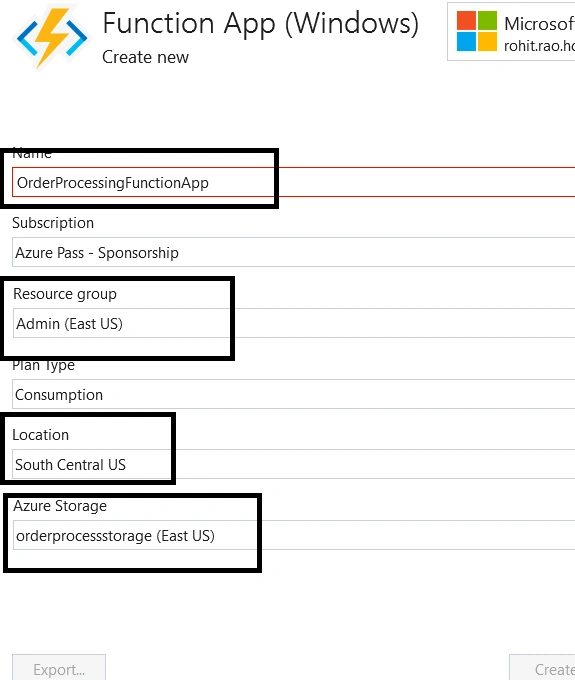Viewport: 575px width, 680px height.
Task: Click the Location field label
Action: point(40,435)
